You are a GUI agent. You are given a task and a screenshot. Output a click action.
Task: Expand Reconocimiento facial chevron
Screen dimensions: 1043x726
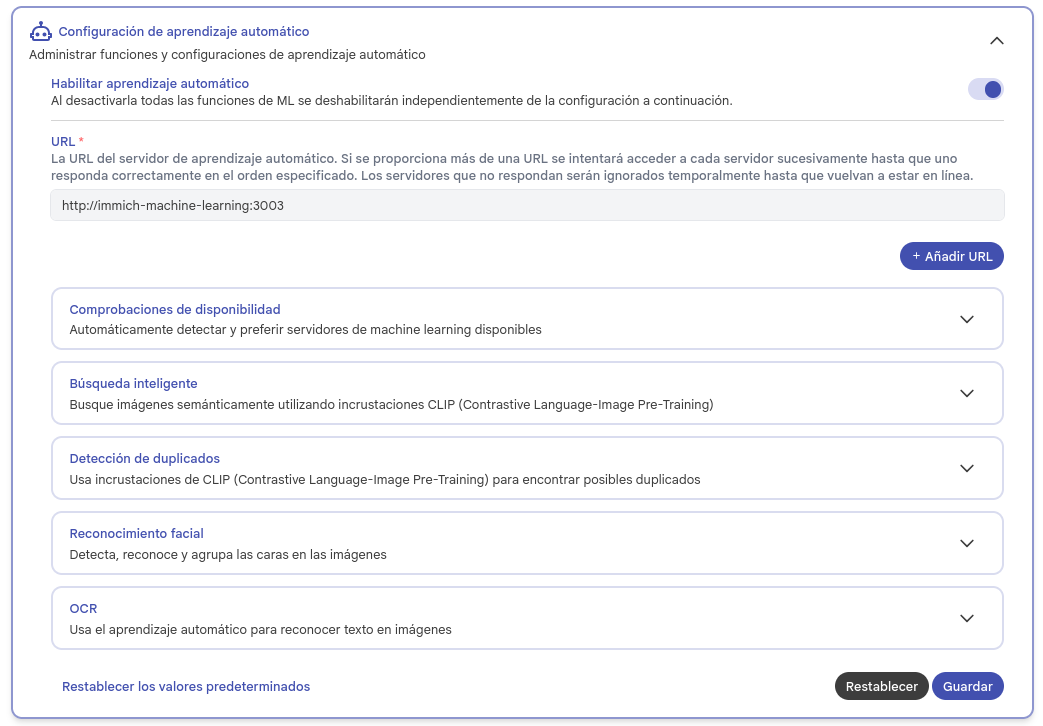[966, 543]
